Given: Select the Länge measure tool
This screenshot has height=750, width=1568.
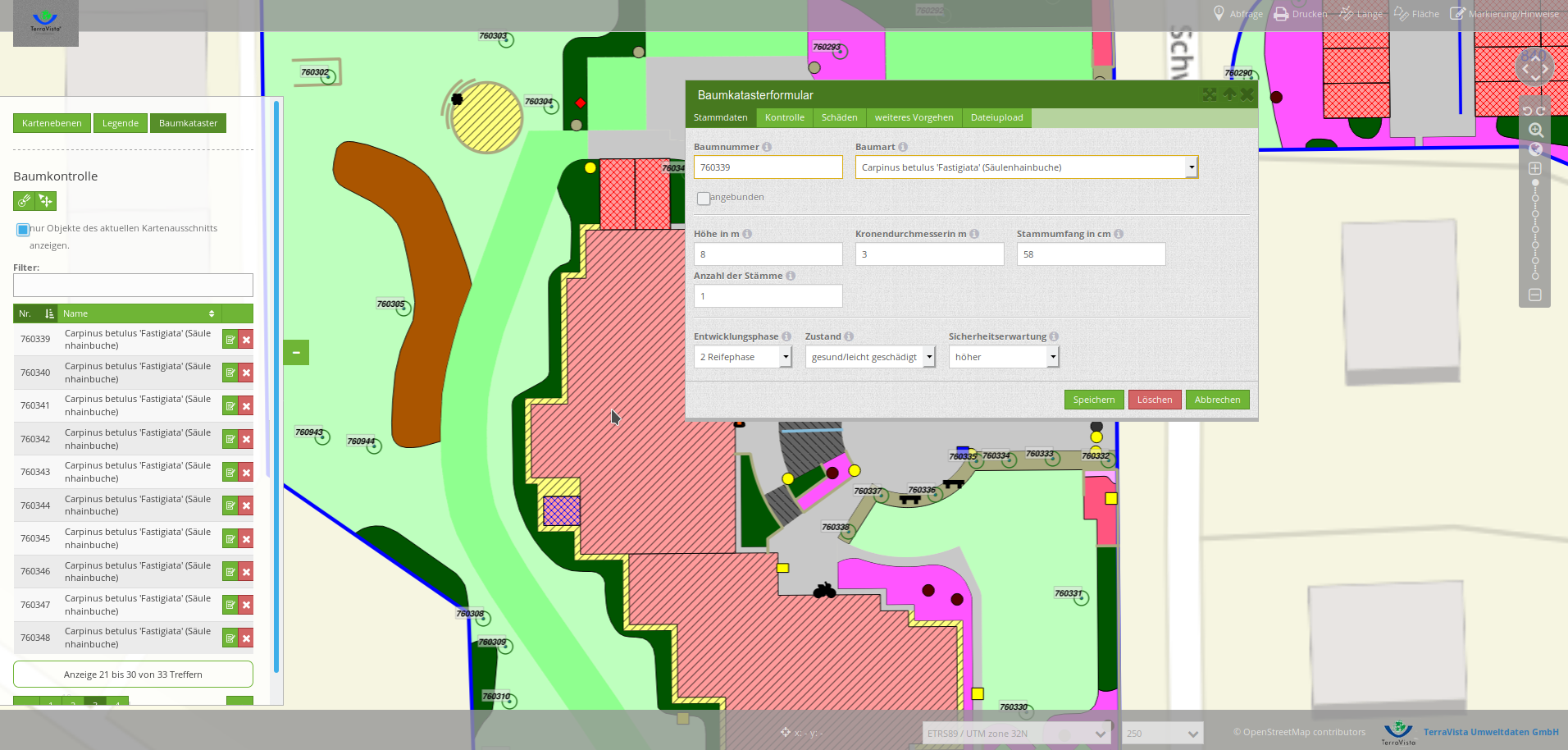Looking at the screenshot, I should pyautogui.click(x=1361, y=14).
